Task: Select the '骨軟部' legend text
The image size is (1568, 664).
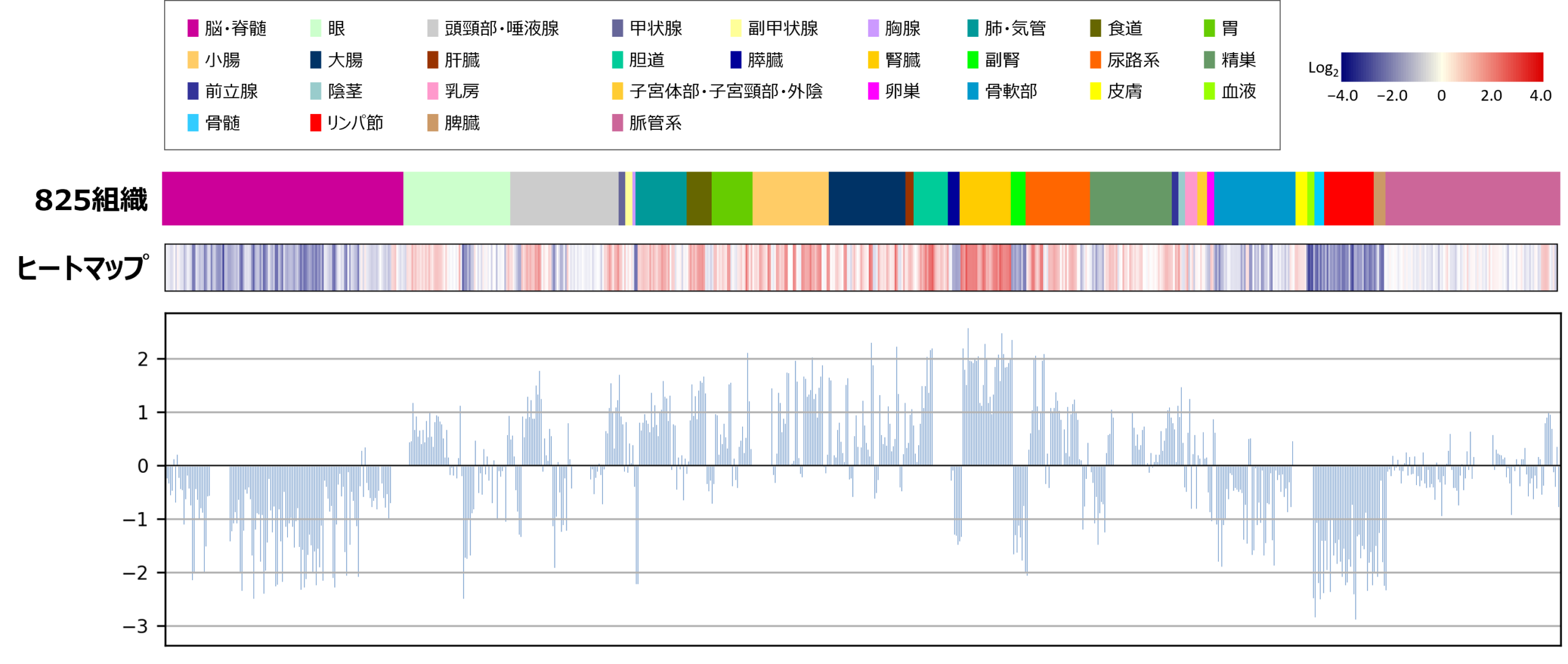Action: pos(1011,91)
